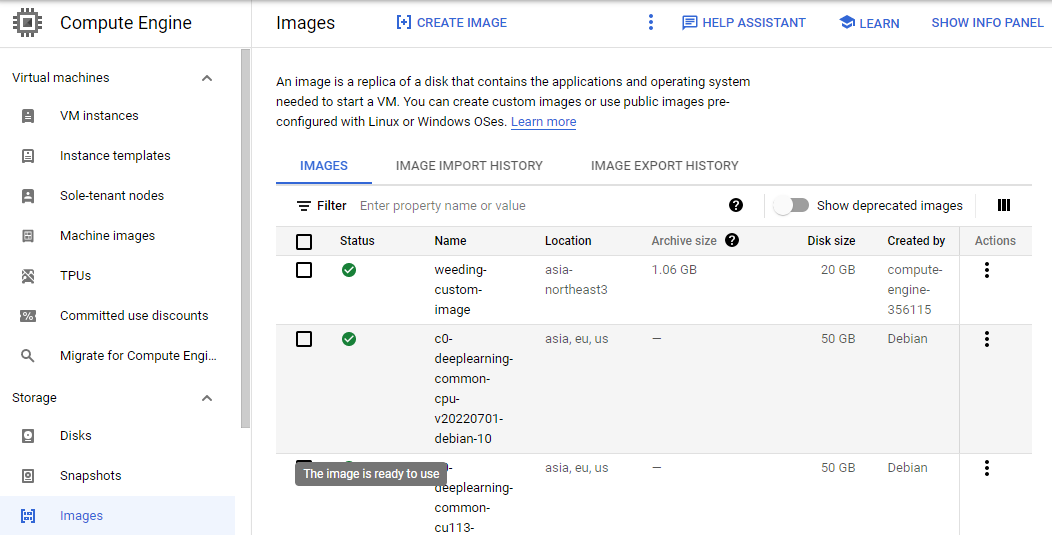Screen dimensions: 1052x535
Task: Click the filter help question mark icon
Action: tap(736, 205)
